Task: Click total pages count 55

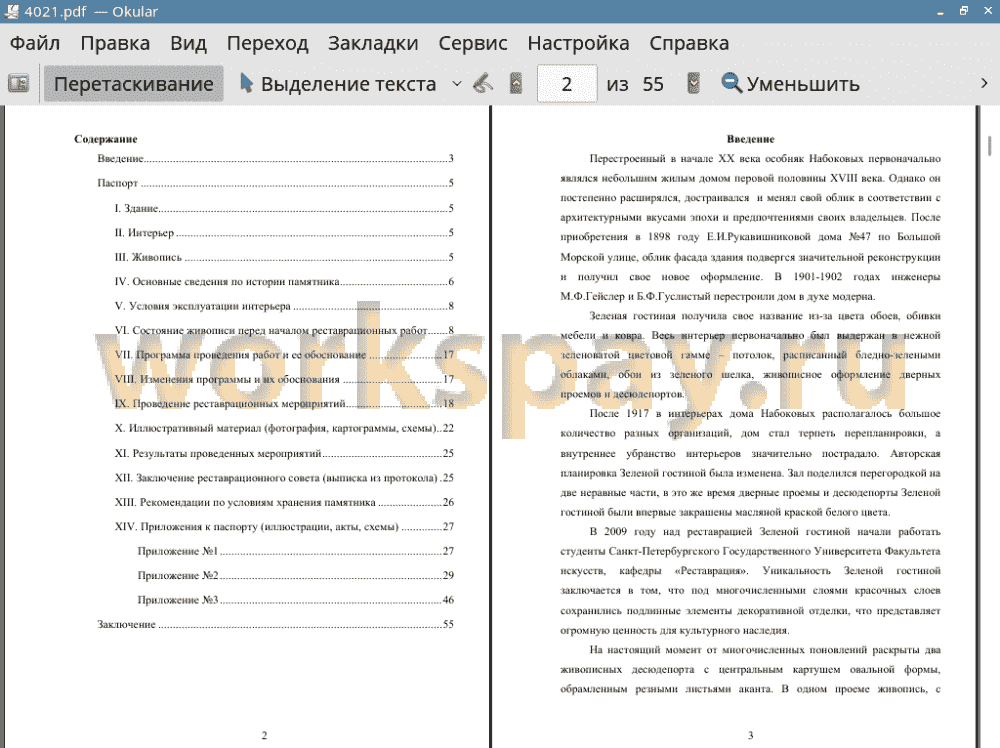Action: coord(652,84)
